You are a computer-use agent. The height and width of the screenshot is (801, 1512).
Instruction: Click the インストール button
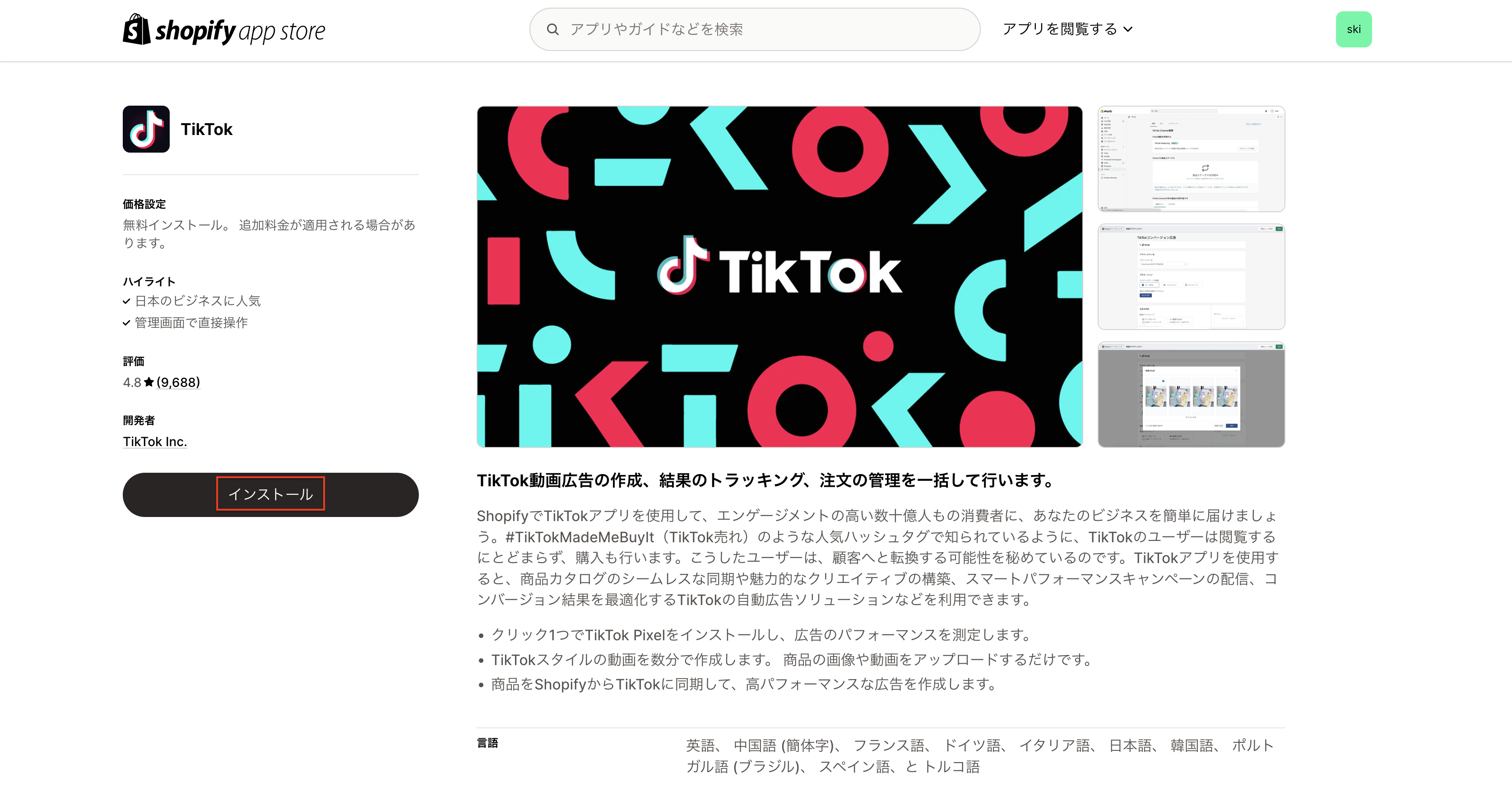pyautogui.click(x=271, y=494)
